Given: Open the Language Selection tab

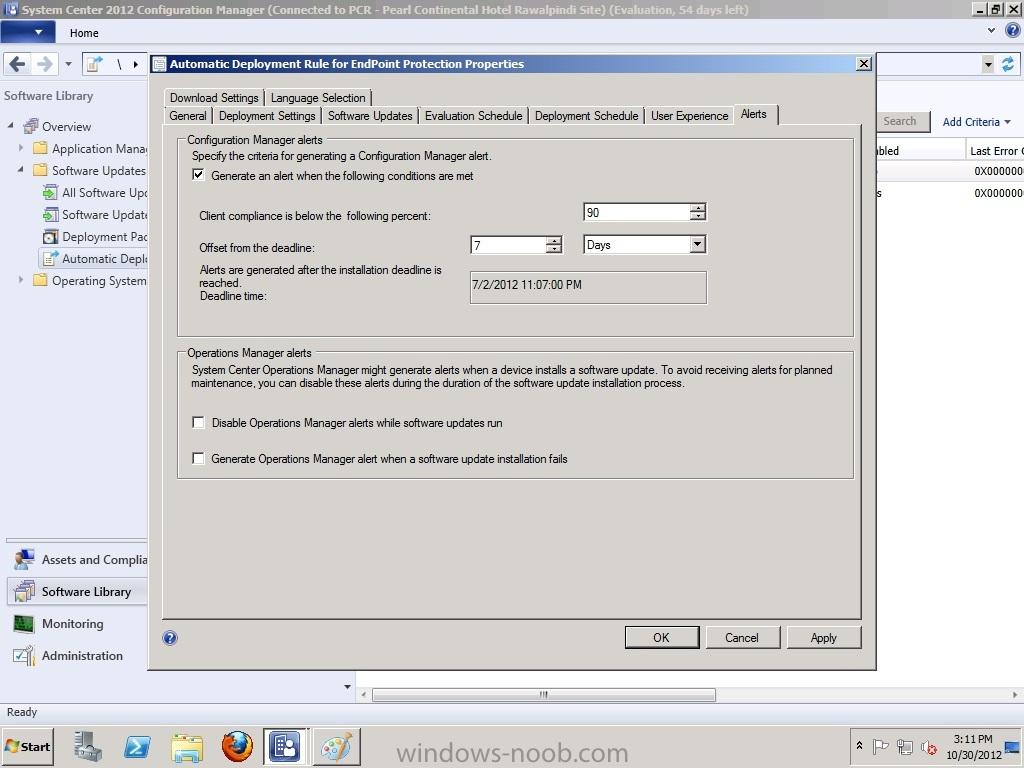Looking at the screenshot, I should pyautogui.click(x=318, y=97).
